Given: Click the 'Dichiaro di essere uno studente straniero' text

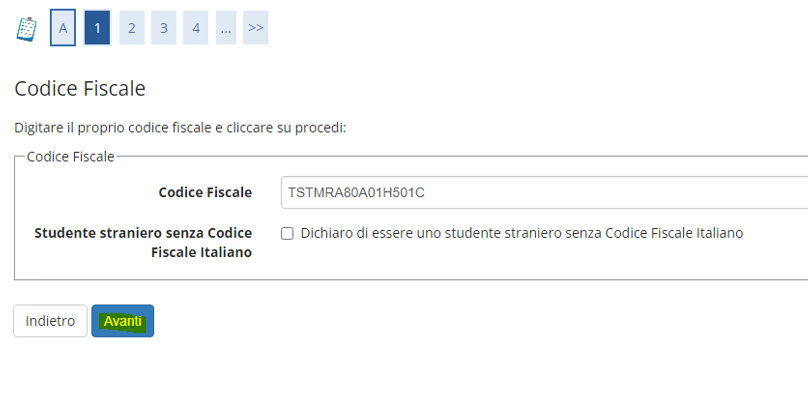Looking at the screenshot, I should (521, 233).
